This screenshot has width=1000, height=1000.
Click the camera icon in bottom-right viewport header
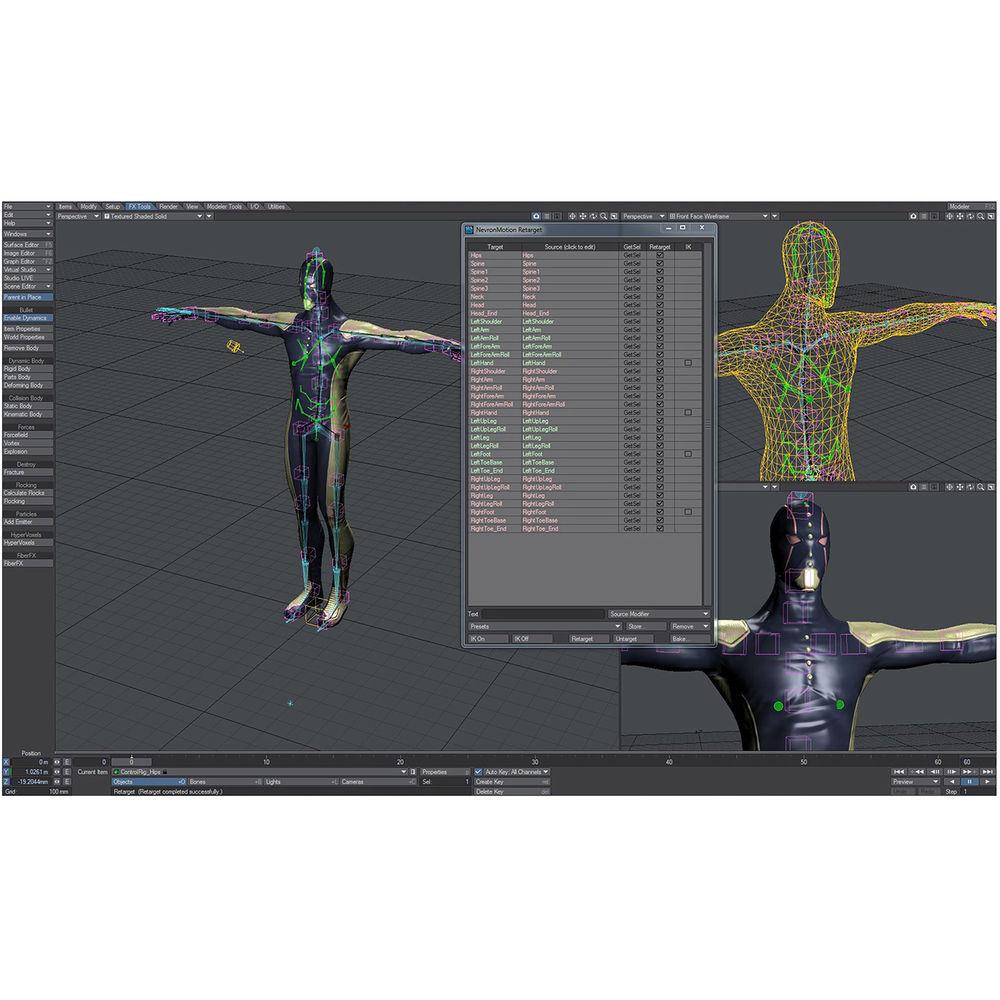tap(914, 487)
